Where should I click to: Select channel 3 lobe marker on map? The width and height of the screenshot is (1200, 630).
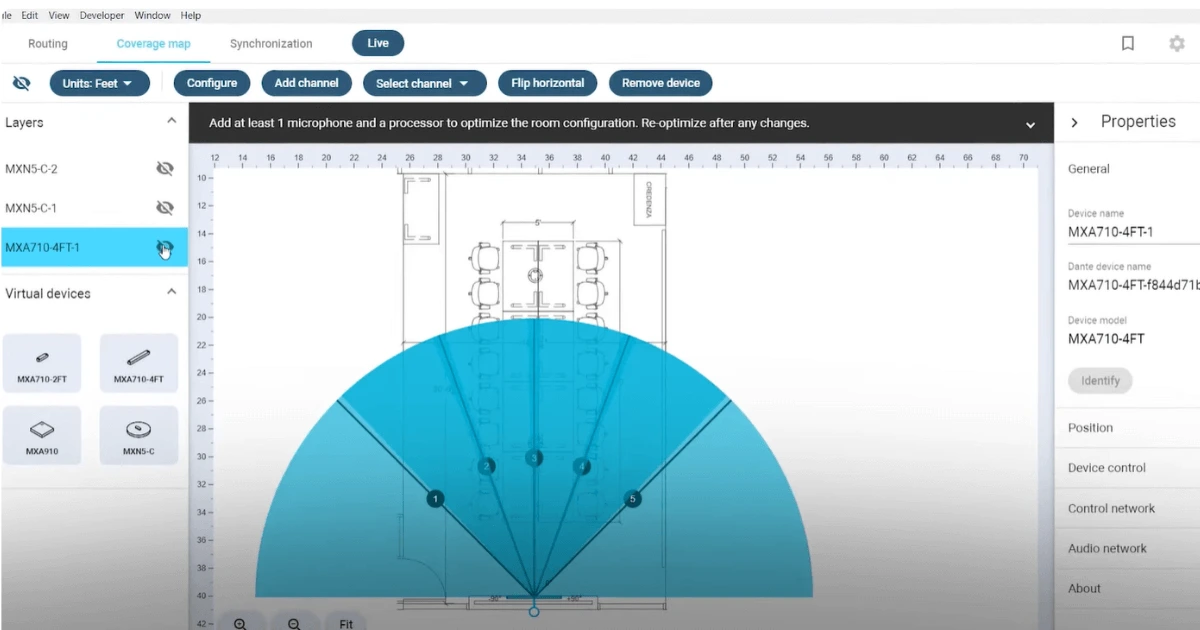(534, 458)
